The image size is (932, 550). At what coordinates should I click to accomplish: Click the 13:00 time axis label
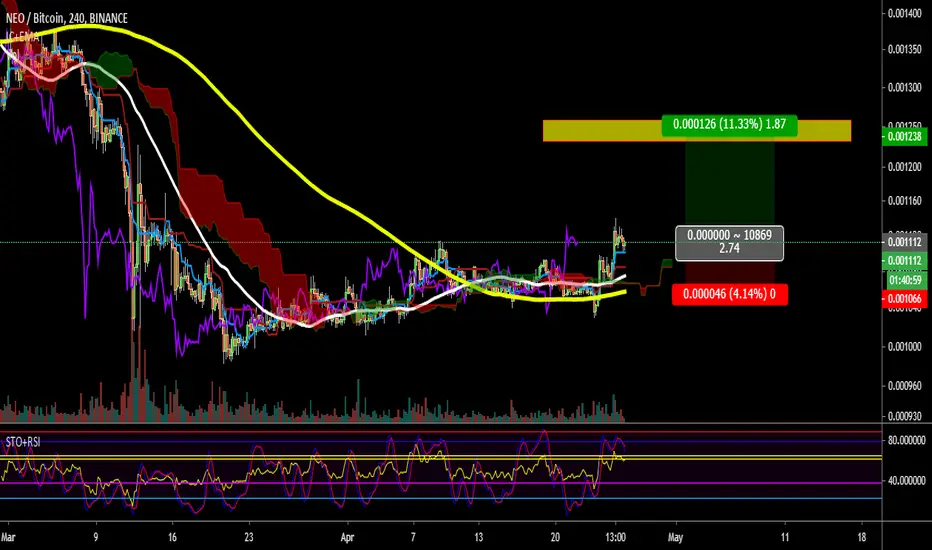tap(615, 537)
